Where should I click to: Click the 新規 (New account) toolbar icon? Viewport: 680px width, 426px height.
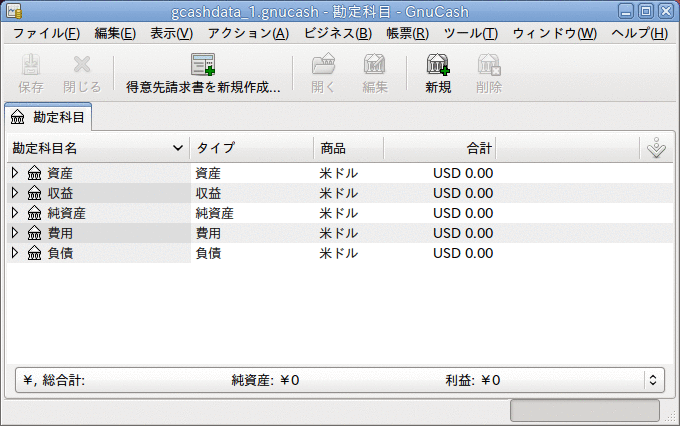tap(438, 65)
